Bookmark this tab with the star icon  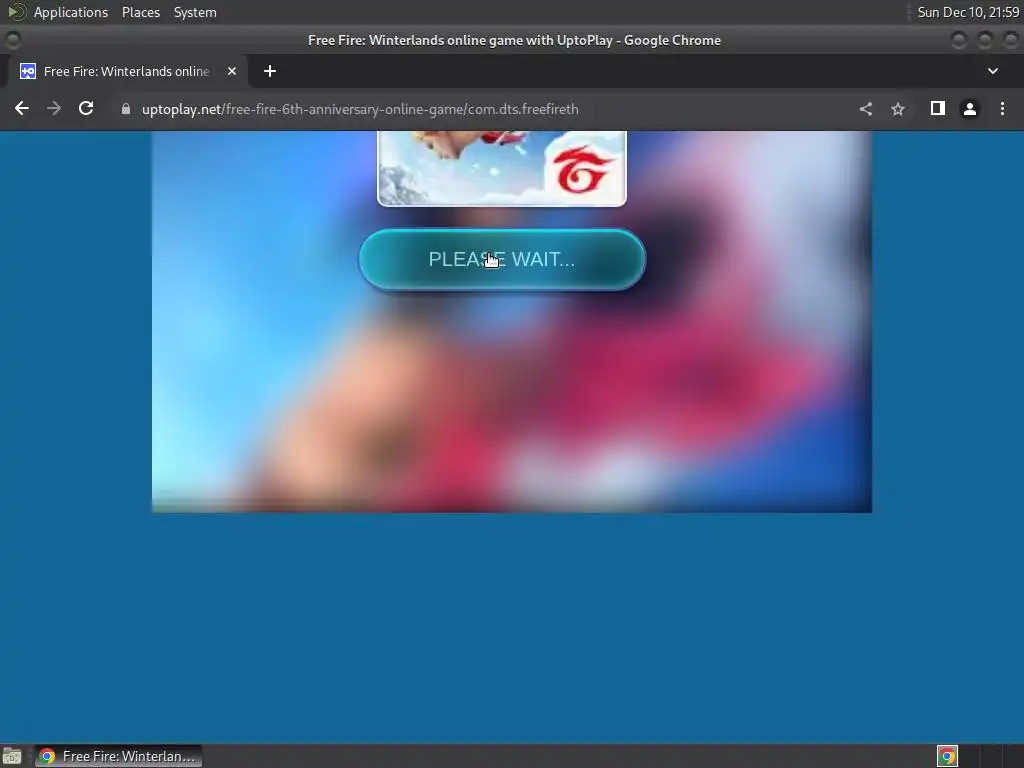(898, 109)
